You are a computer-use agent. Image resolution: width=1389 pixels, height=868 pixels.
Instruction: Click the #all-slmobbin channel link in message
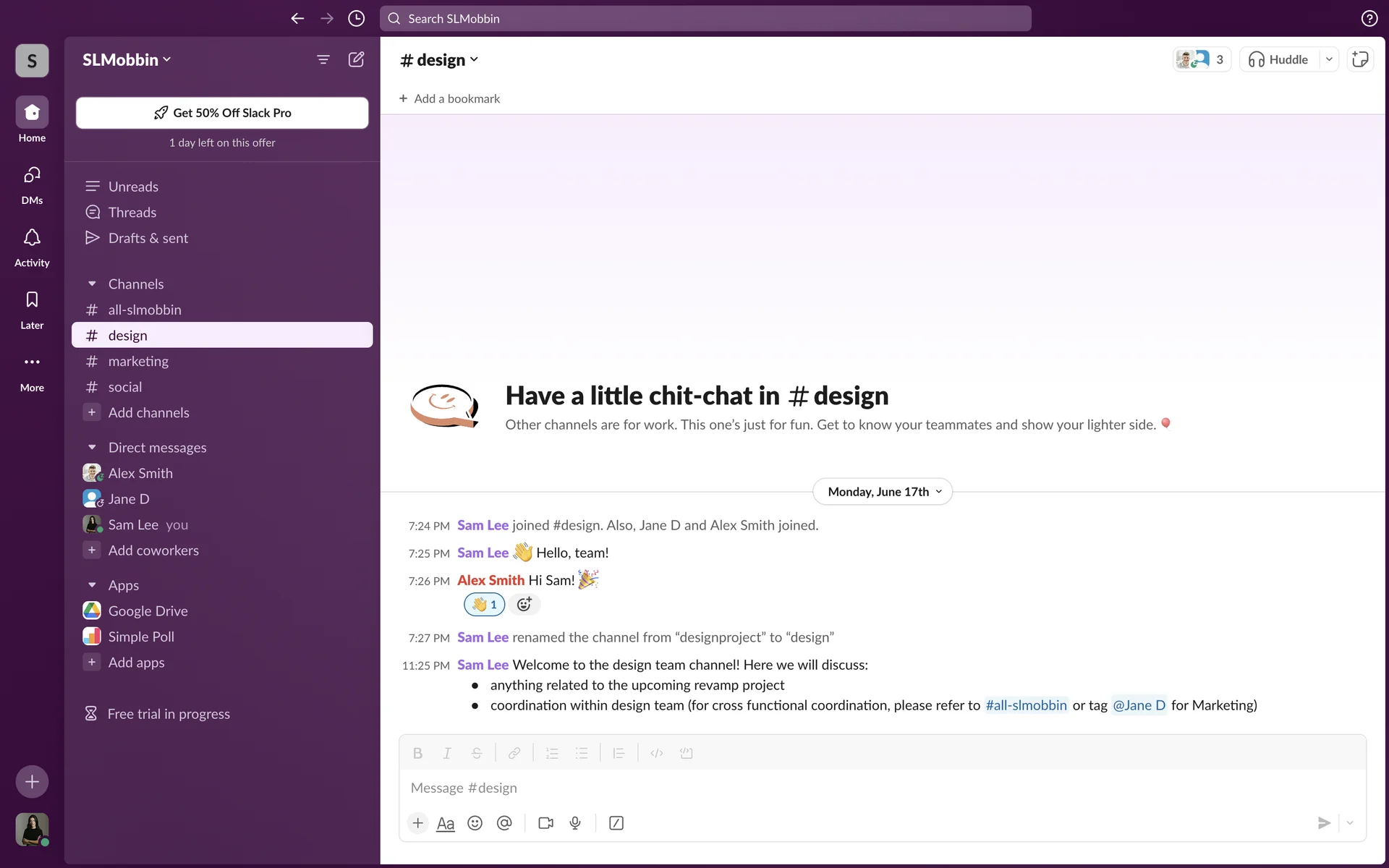pos(1026,705)
